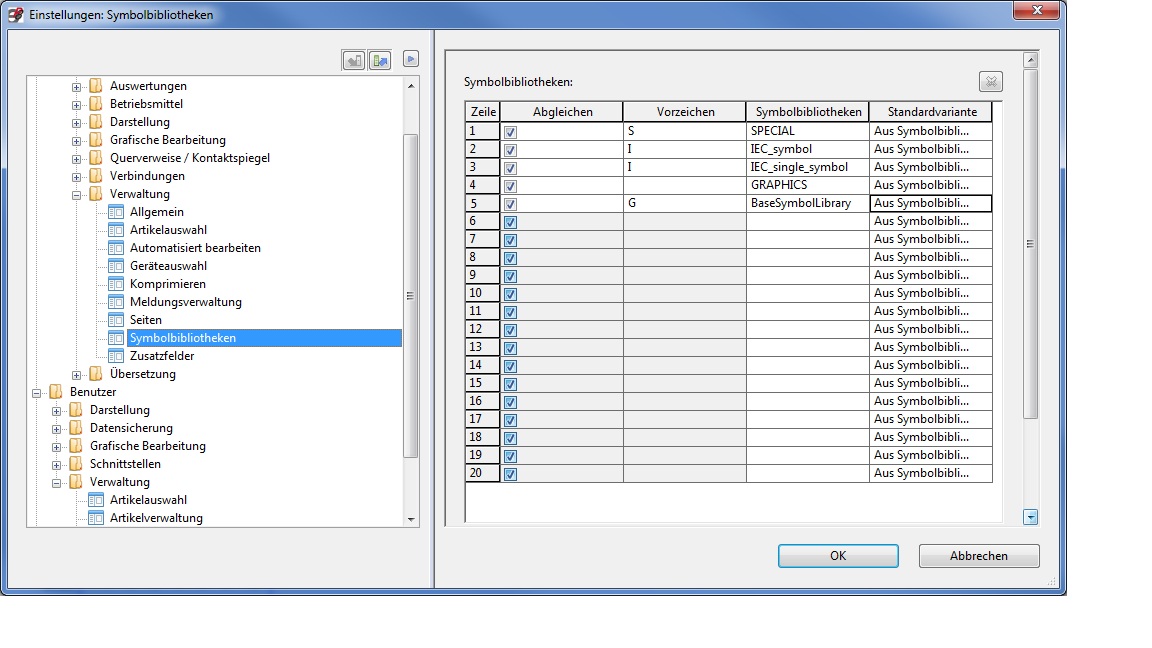Close the Einstellungen dialog window
The image size is (1152, 648).
point(1037,10)
